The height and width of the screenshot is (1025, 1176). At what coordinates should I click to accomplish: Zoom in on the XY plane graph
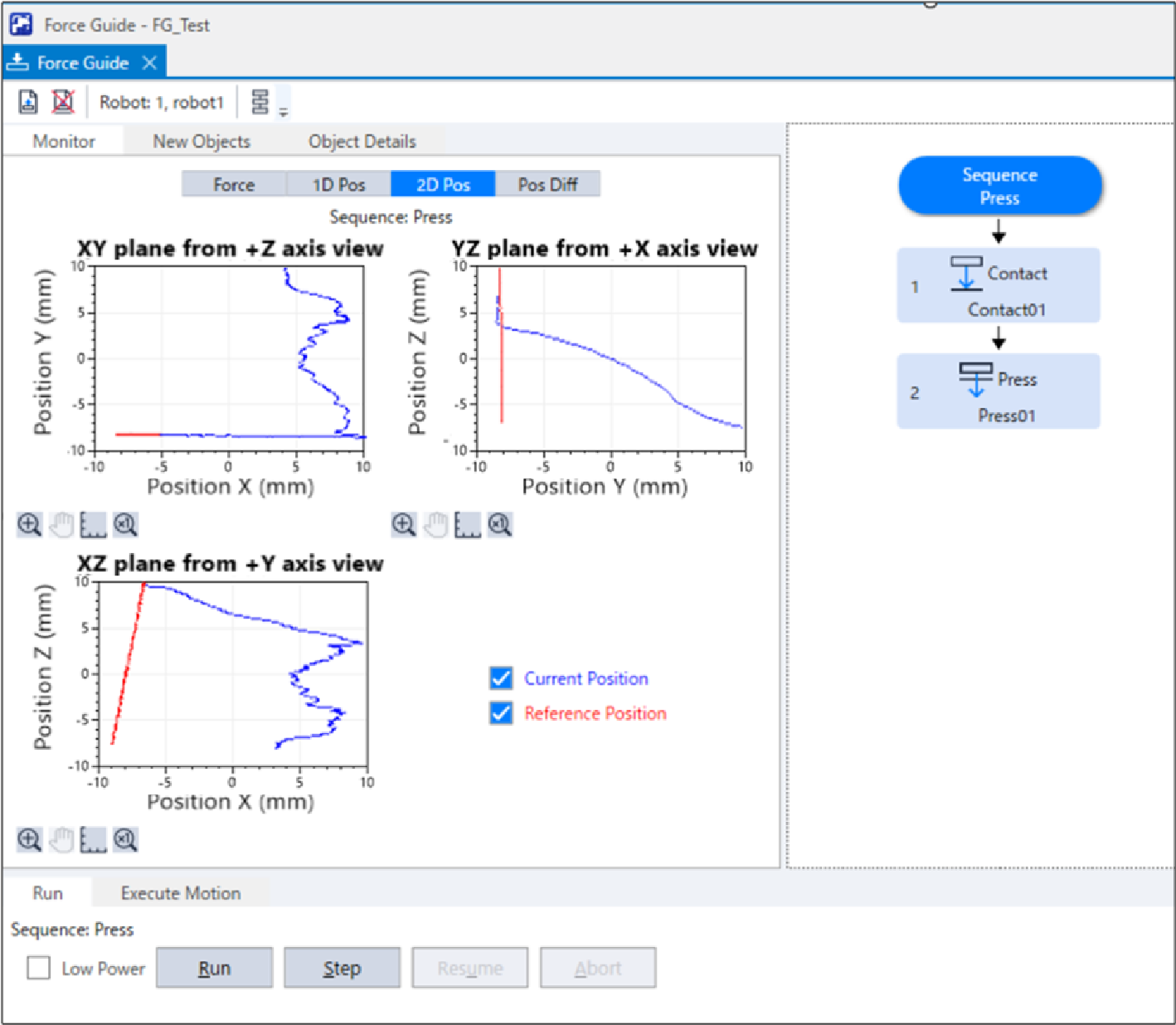point(29,525)
